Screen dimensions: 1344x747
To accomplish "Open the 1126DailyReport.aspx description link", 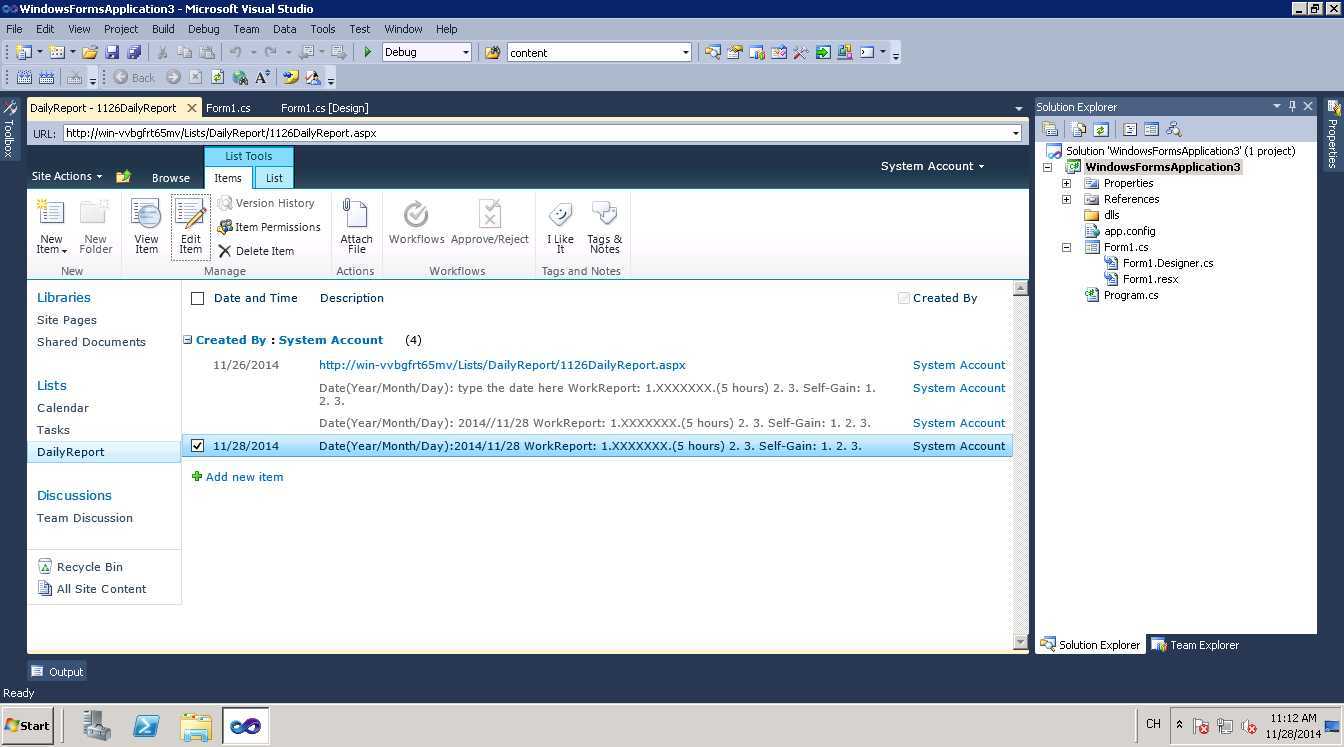I will tap(502, 365).
